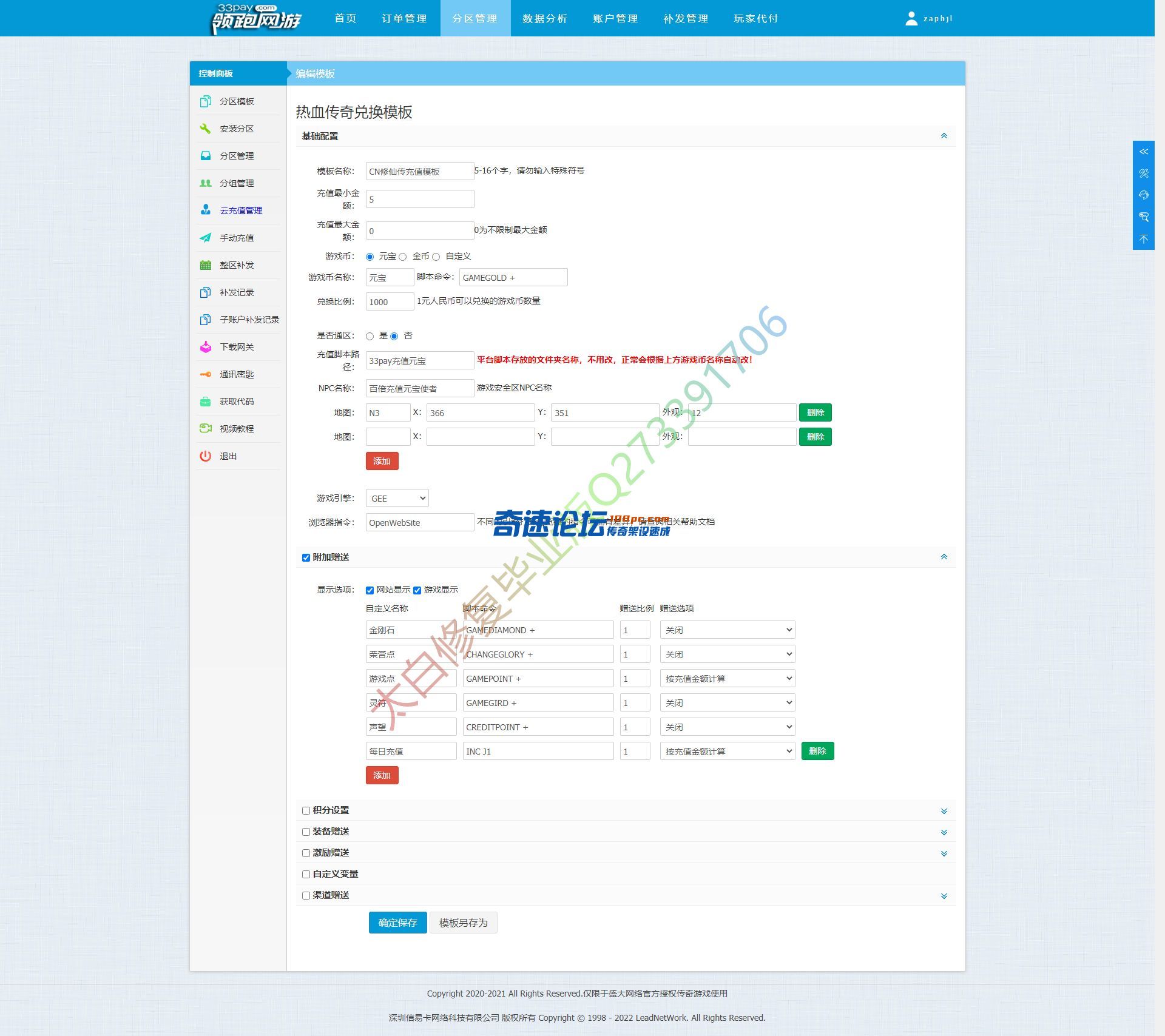
Task: Open 账户管理 in top navigation
Action: click(615, 18)
